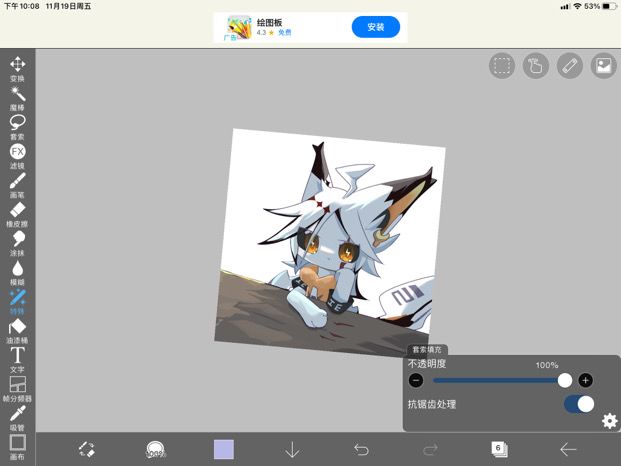Expand the tool settings gear
The height and width of the screenshot is (466, 621).
(x=609, y=420)
